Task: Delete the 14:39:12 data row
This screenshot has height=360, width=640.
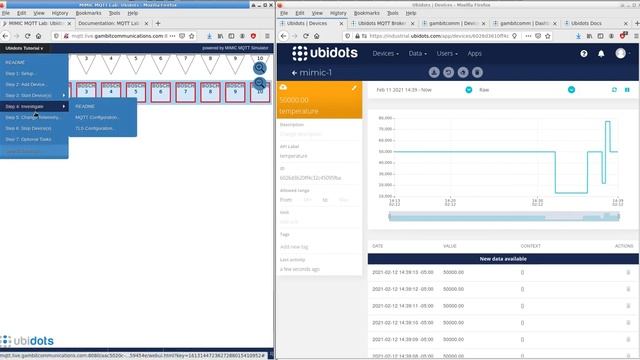Action: [628, 289]
